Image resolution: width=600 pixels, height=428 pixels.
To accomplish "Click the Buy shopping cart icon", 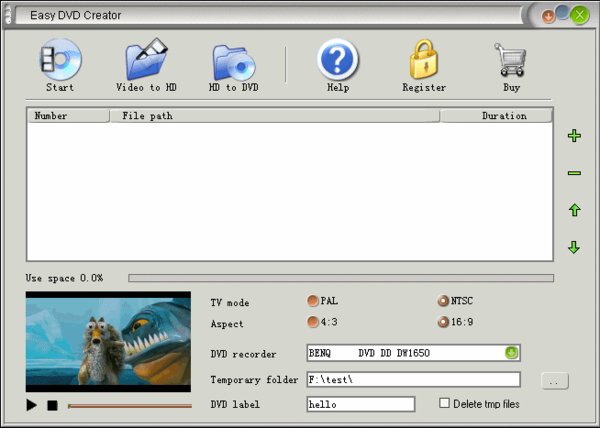I will pyautogui.click(x=511, y=59).
